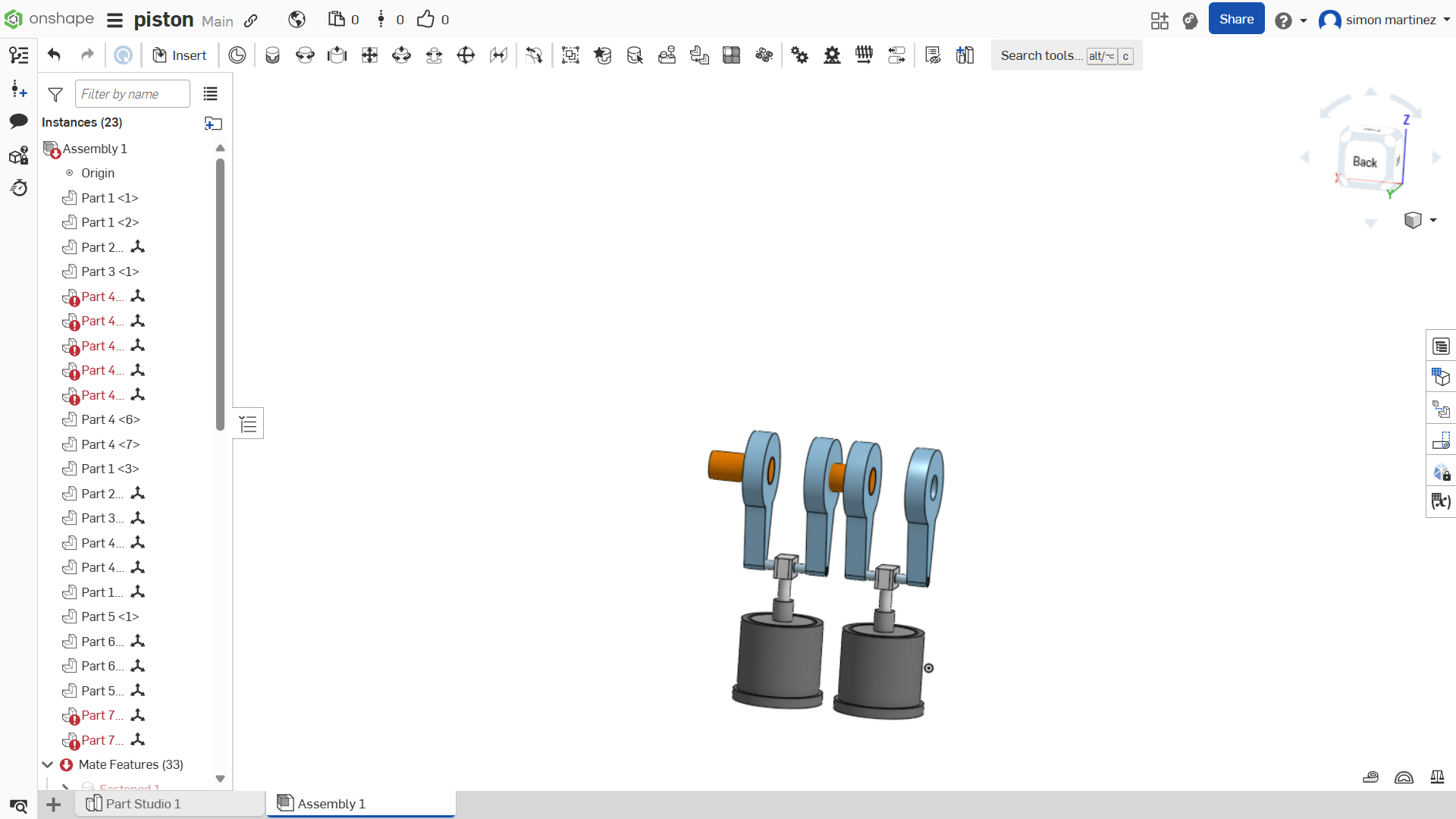Collapse the instance list panel handle
Image resolution: width=1456 pixels, height=819 pixels.
[x=249, y=423]
